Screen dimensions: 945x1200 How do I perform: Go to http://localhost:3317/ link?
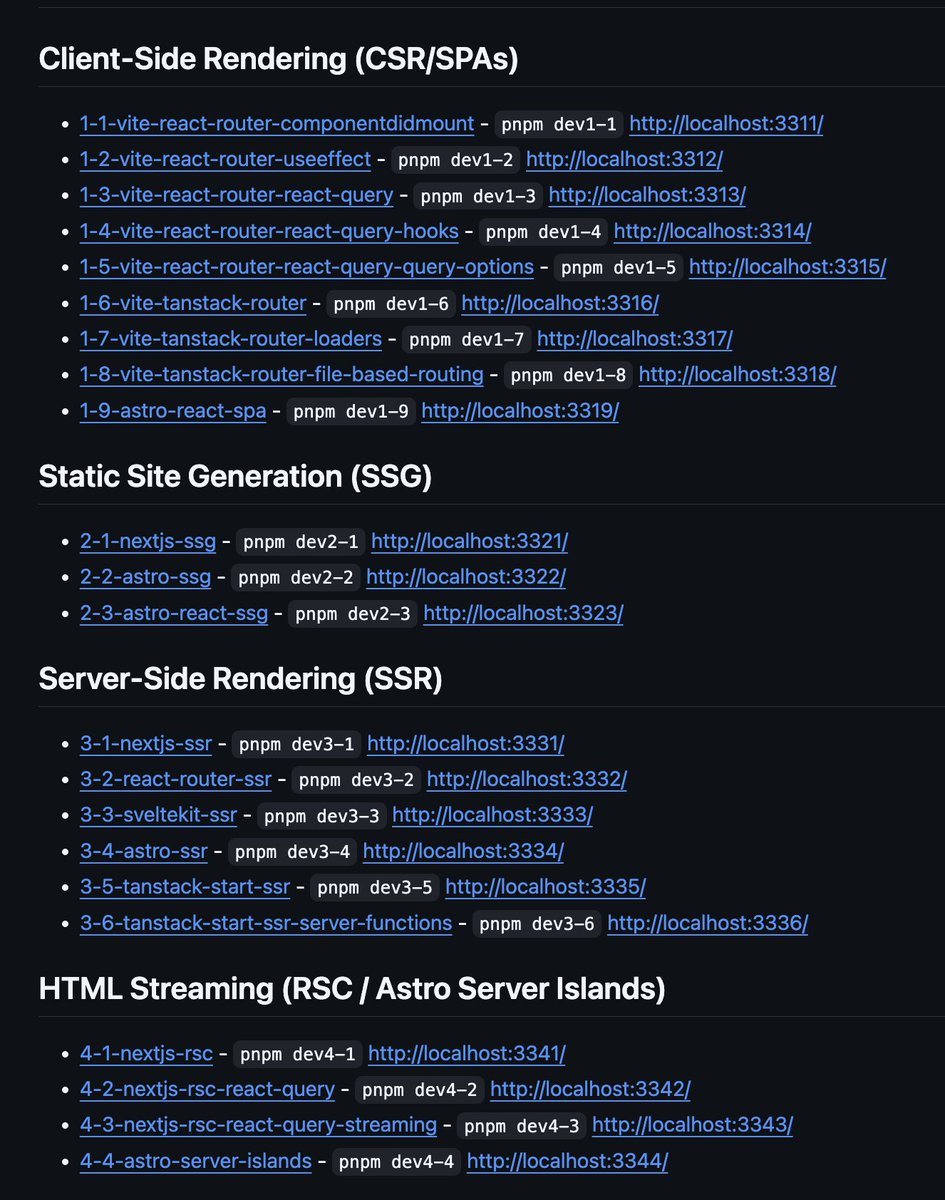[635, 340]
